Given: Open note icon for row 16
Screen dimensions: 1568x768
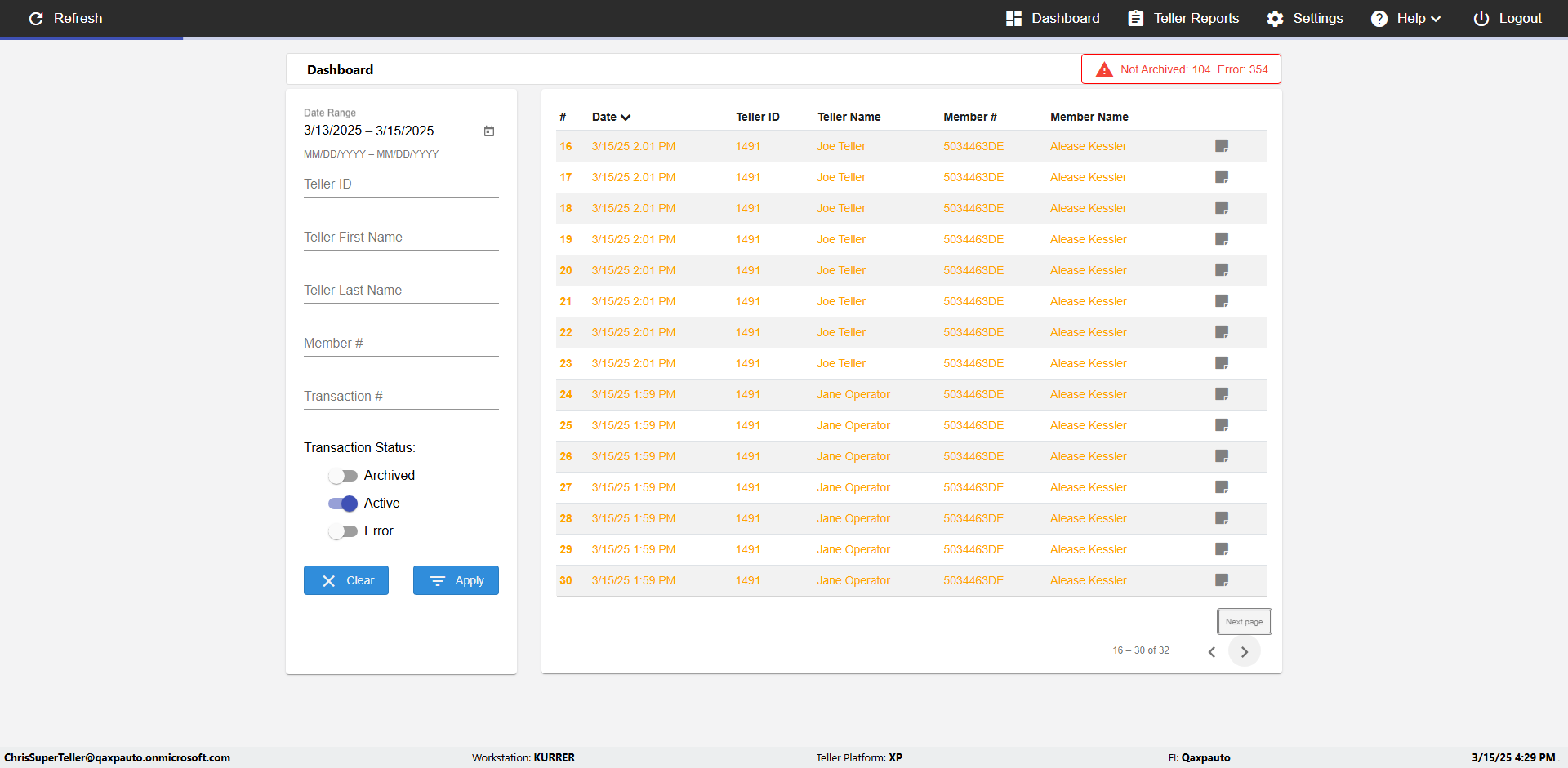Looking at the screenshot, I should 1222,146.
